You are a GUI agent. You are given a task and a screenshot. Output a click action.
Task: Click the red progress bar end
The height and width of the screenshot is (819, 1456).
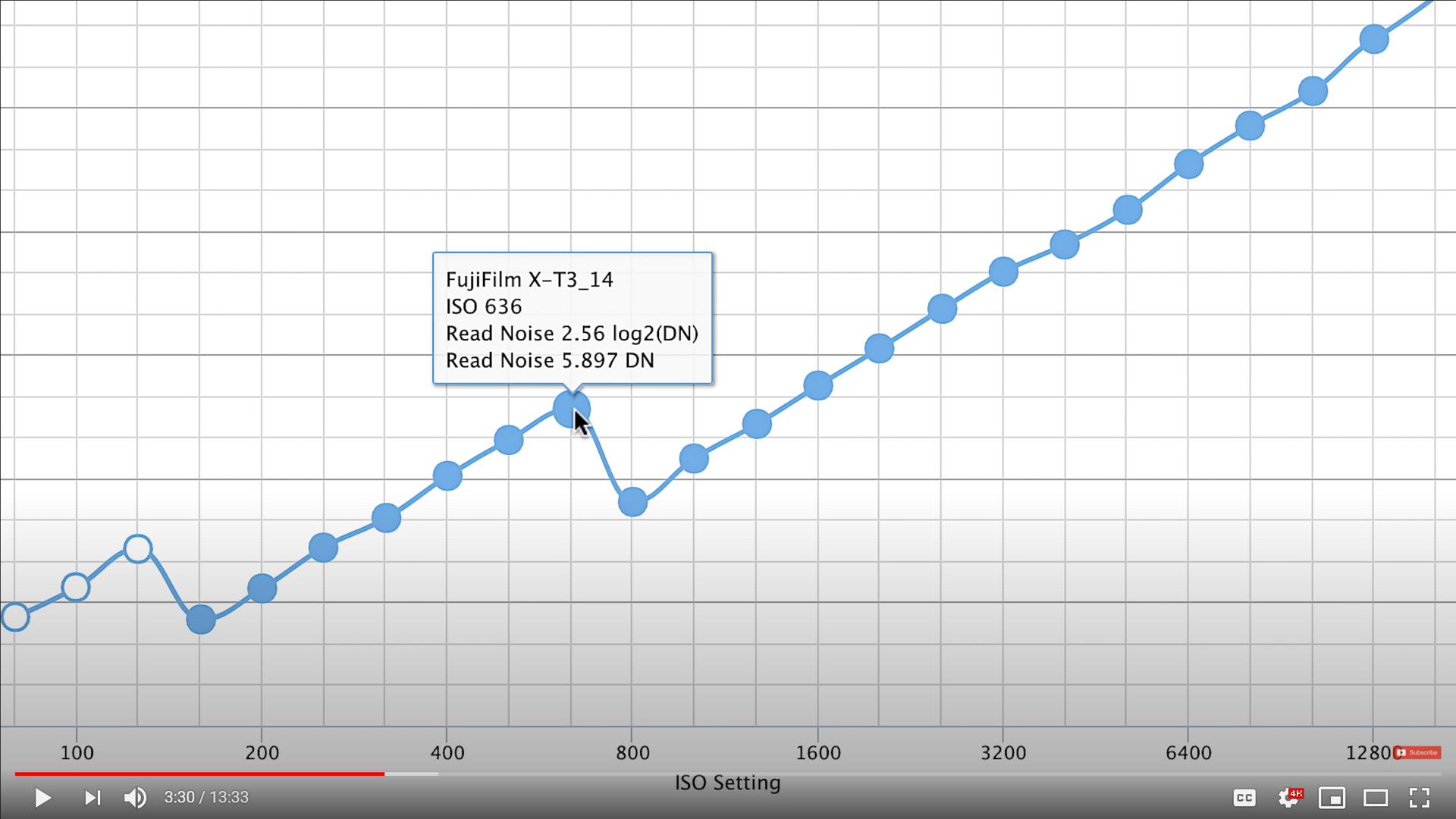pyautogui.click(x=384, y=773)
